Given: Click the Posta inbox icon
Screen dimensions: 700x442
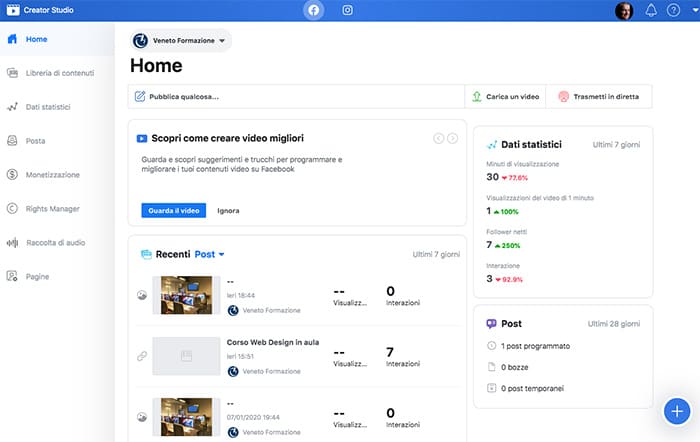Looking at the screenshot, I should (x=12, y=141).
